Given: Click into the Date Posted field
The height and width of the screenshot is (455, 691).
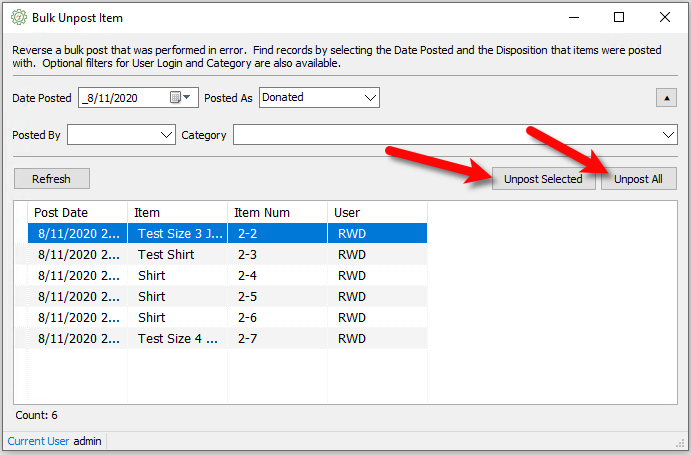Looking at the screenshot, I should pyautogui.click(x=125, y=97).
